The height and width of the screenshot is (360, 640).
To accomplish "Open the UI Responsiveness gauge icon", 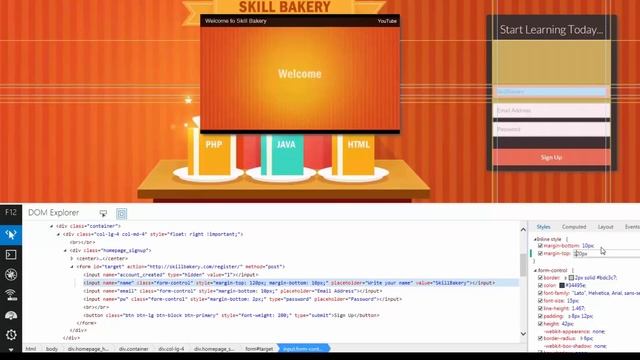I will click(x=11, y=315).
